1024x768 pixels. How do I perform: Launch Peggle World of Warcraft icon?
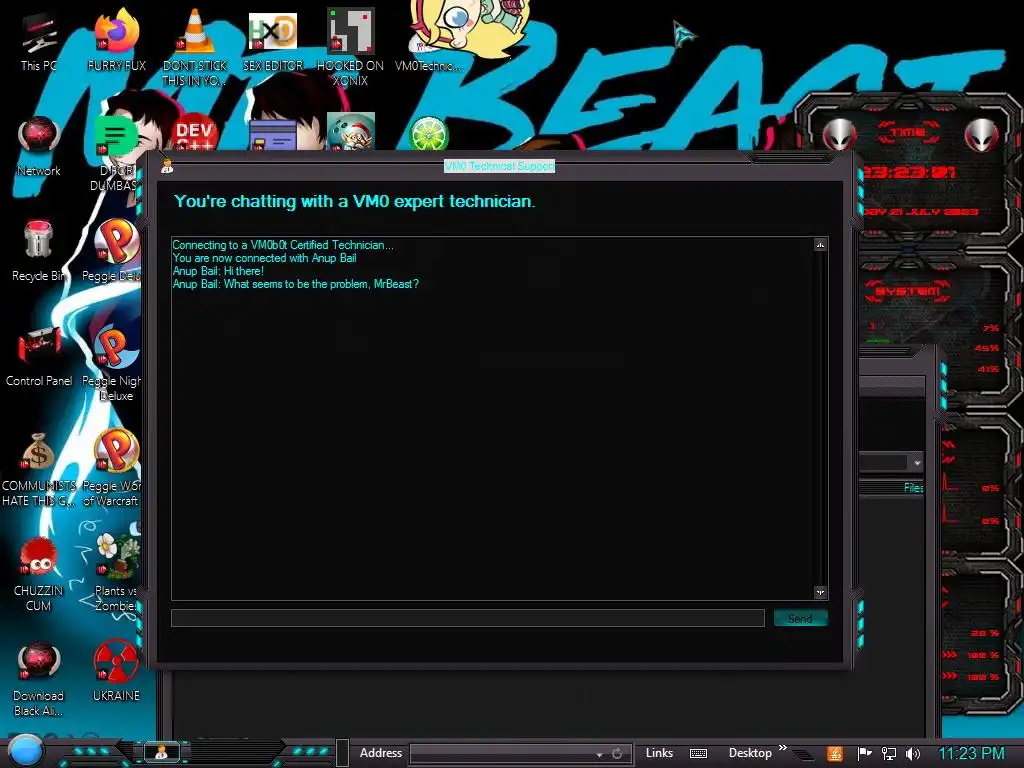click(112, 469)
